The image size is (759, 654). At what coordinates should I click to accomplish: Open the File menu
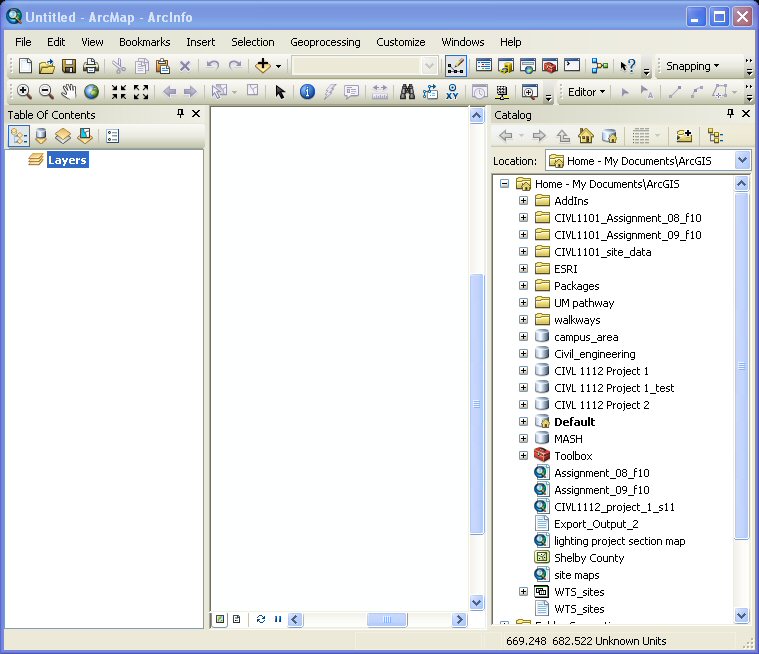pyautogui.click(x=23, y=42)
